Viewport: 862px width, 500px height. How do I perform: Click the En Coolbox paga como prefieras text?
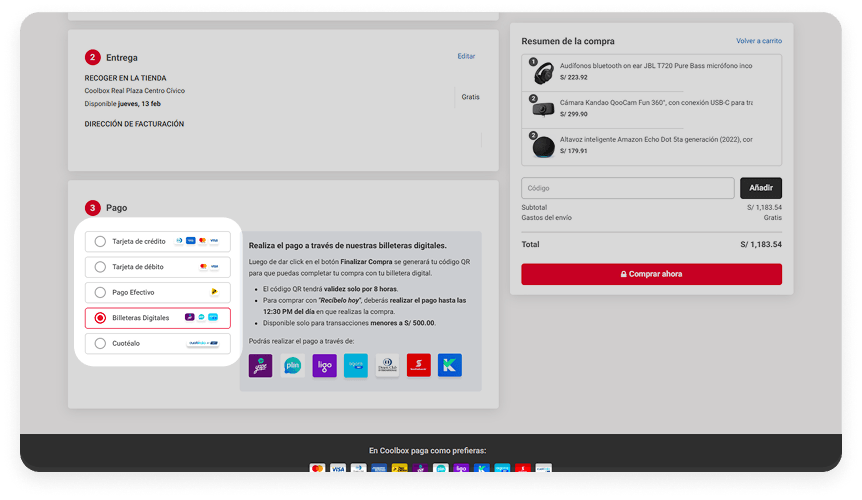point(428,451)
